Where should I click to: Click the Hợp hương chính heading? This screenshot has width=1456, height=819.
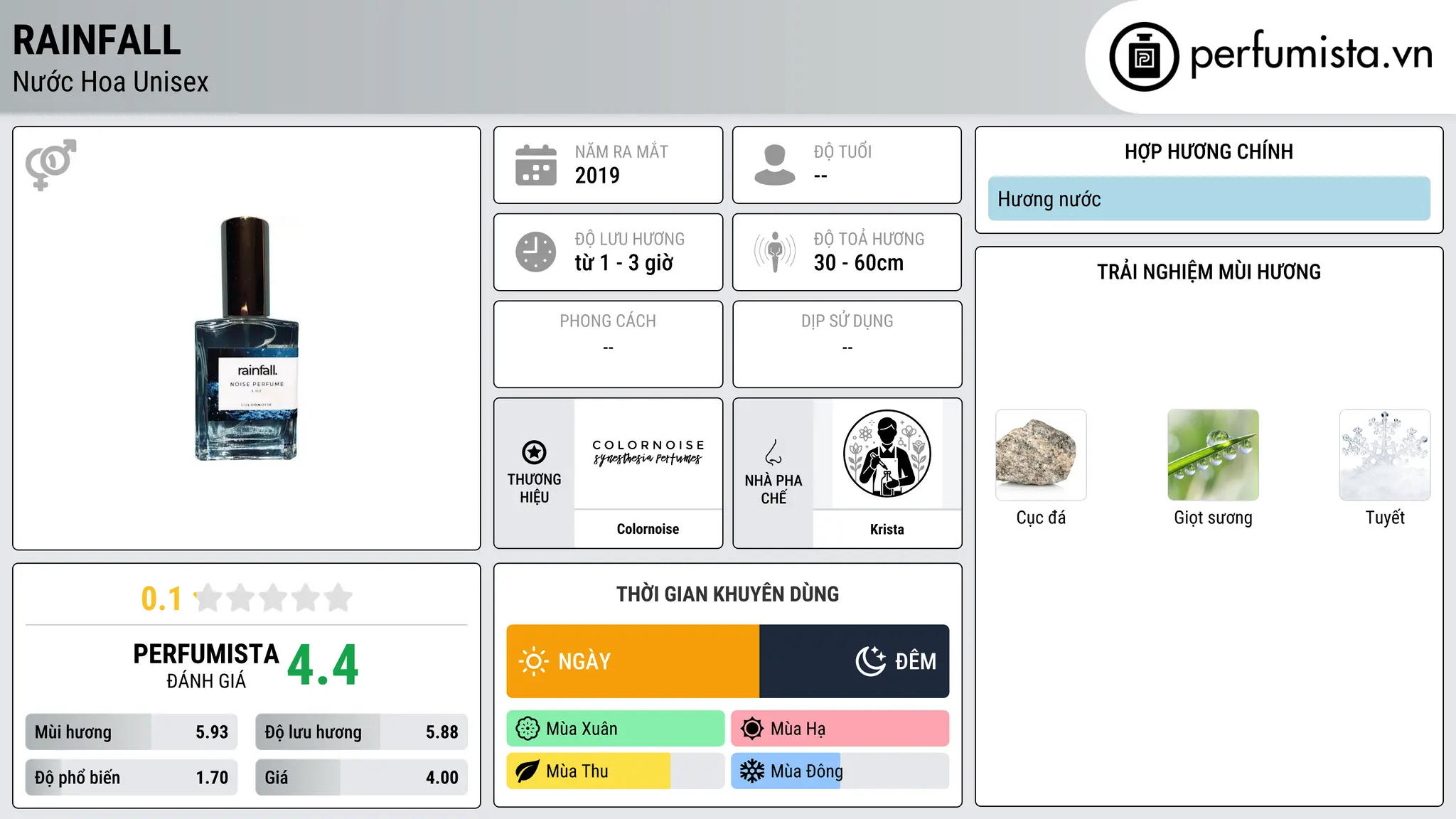[1209, 151]
